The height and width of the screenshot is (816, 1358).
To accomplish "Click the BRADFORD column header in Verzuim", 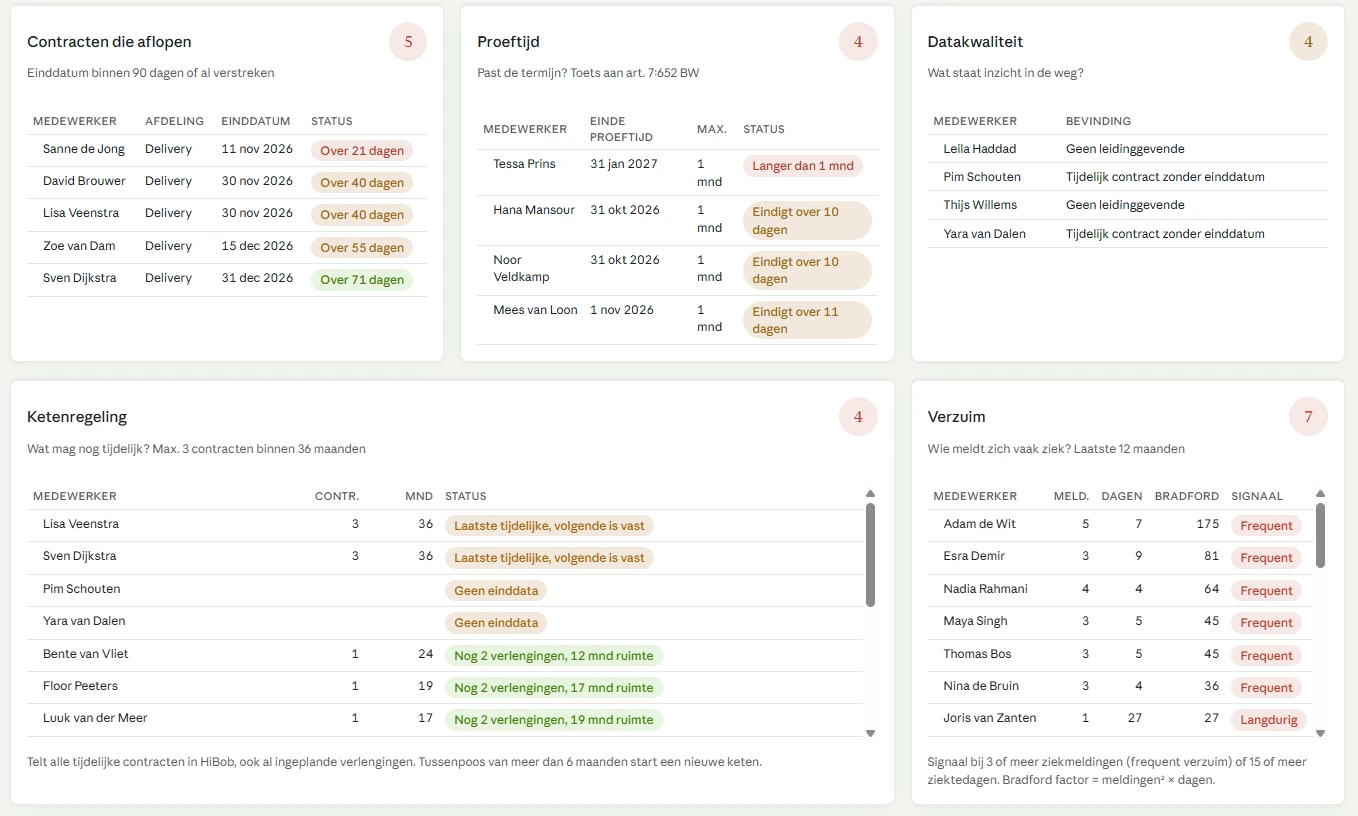I will tap(1187, 496).
